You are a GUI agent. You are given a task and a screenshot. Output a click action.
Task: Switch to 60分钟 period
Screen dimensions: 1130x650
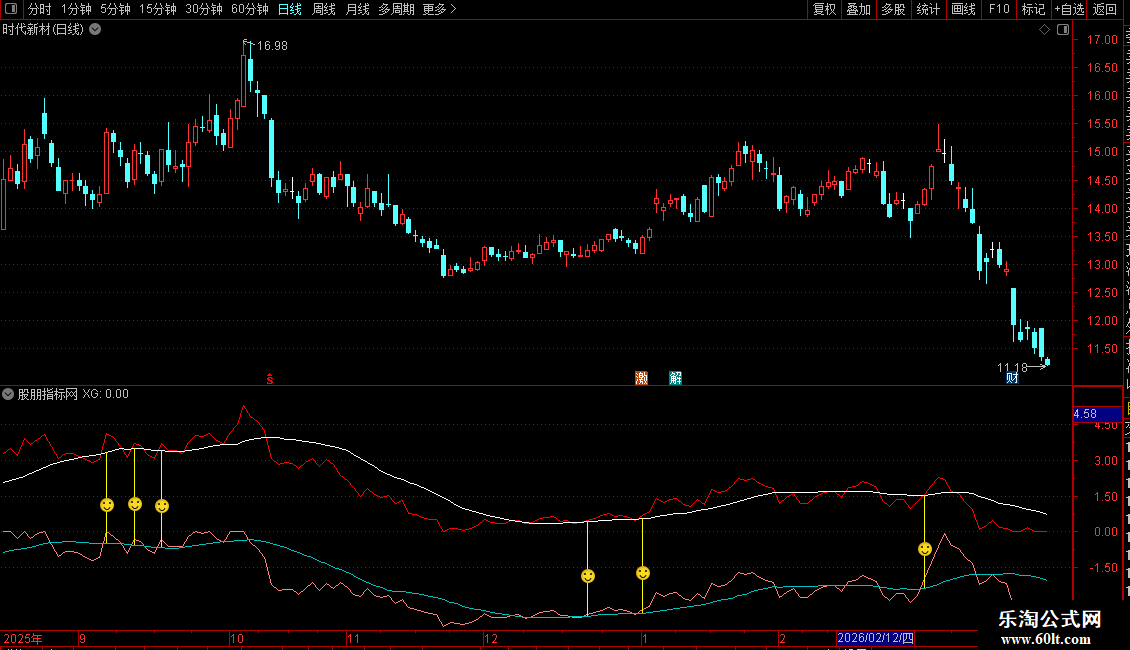point(249,9)
